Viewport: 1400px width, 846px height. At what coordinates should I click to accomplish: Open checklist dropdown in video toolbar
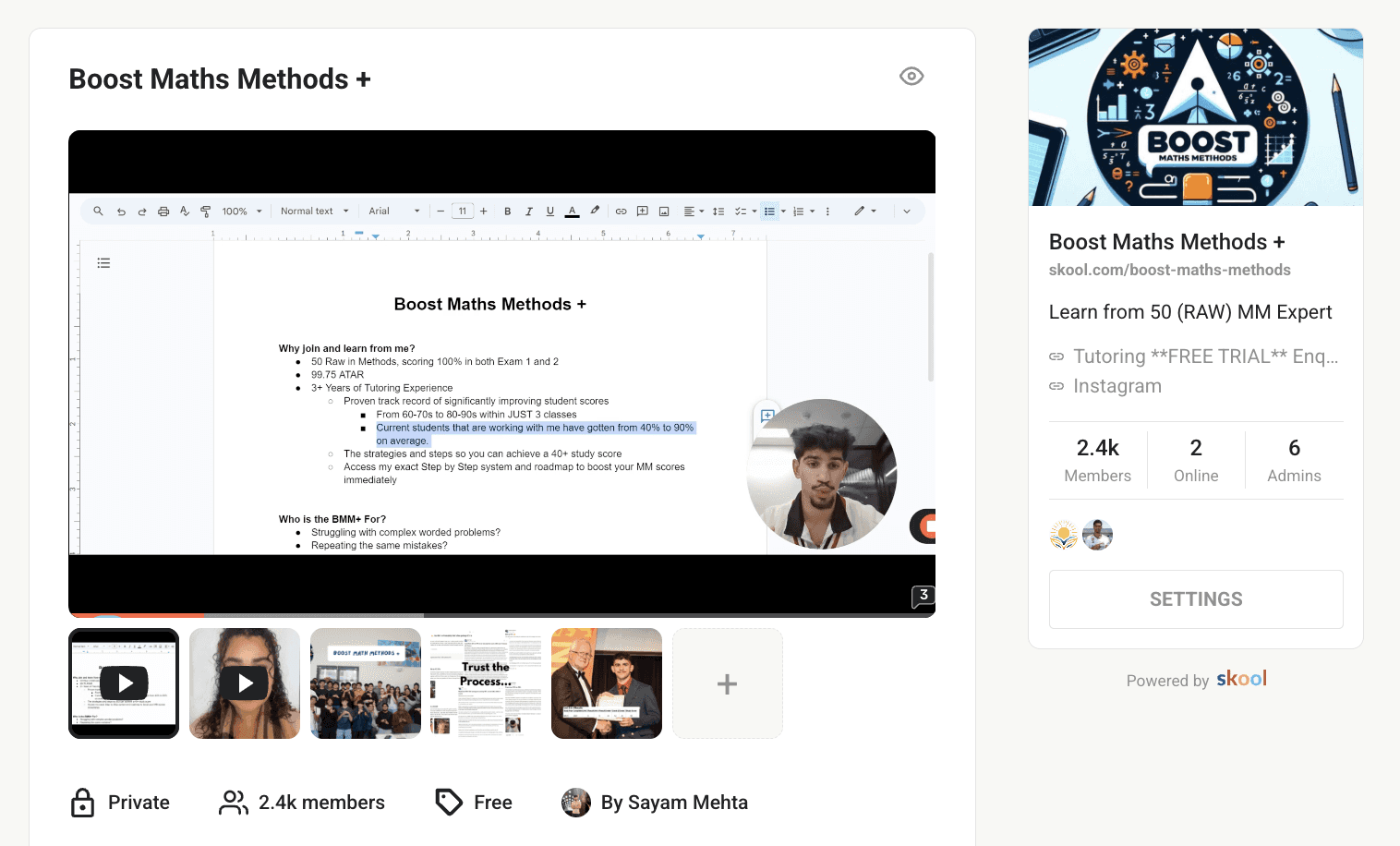coord(745,211)
